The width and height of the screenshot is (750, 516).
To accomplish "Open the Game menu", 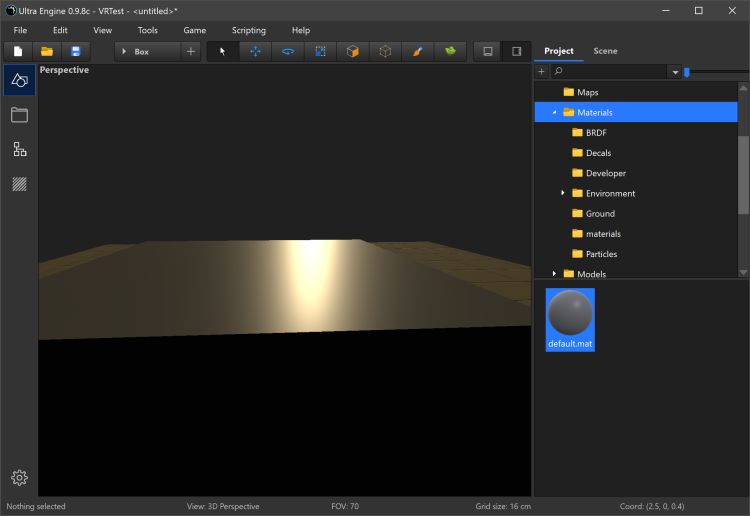I will (x=195, y=30).
